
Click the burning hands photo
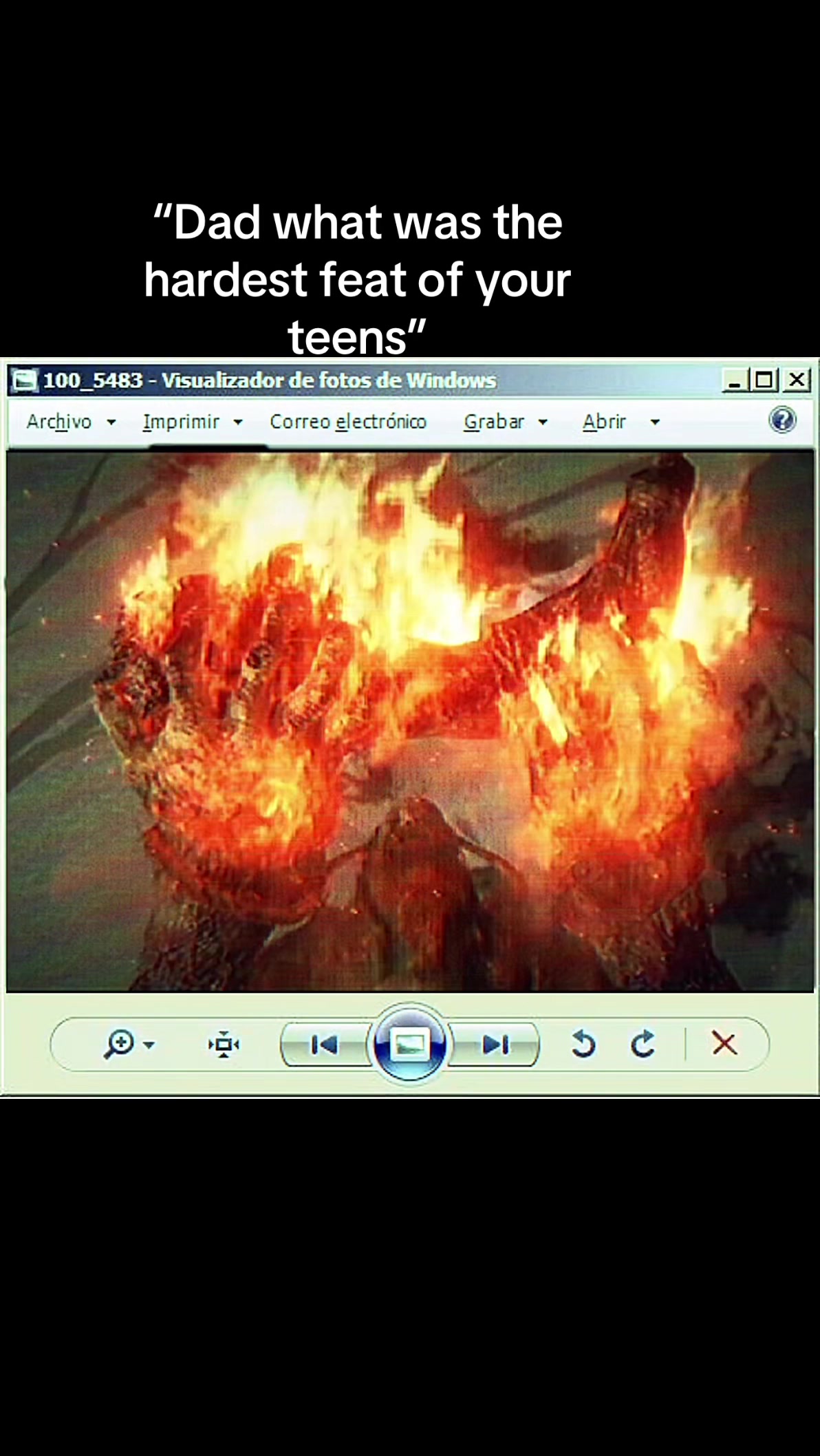click(x=410, y=721)
